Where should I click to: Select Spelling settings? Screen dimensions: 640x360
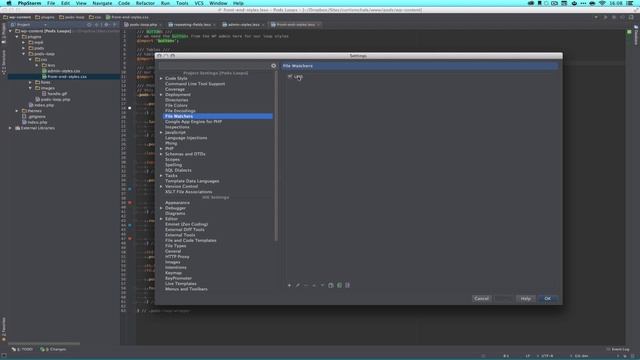[173, 165]
